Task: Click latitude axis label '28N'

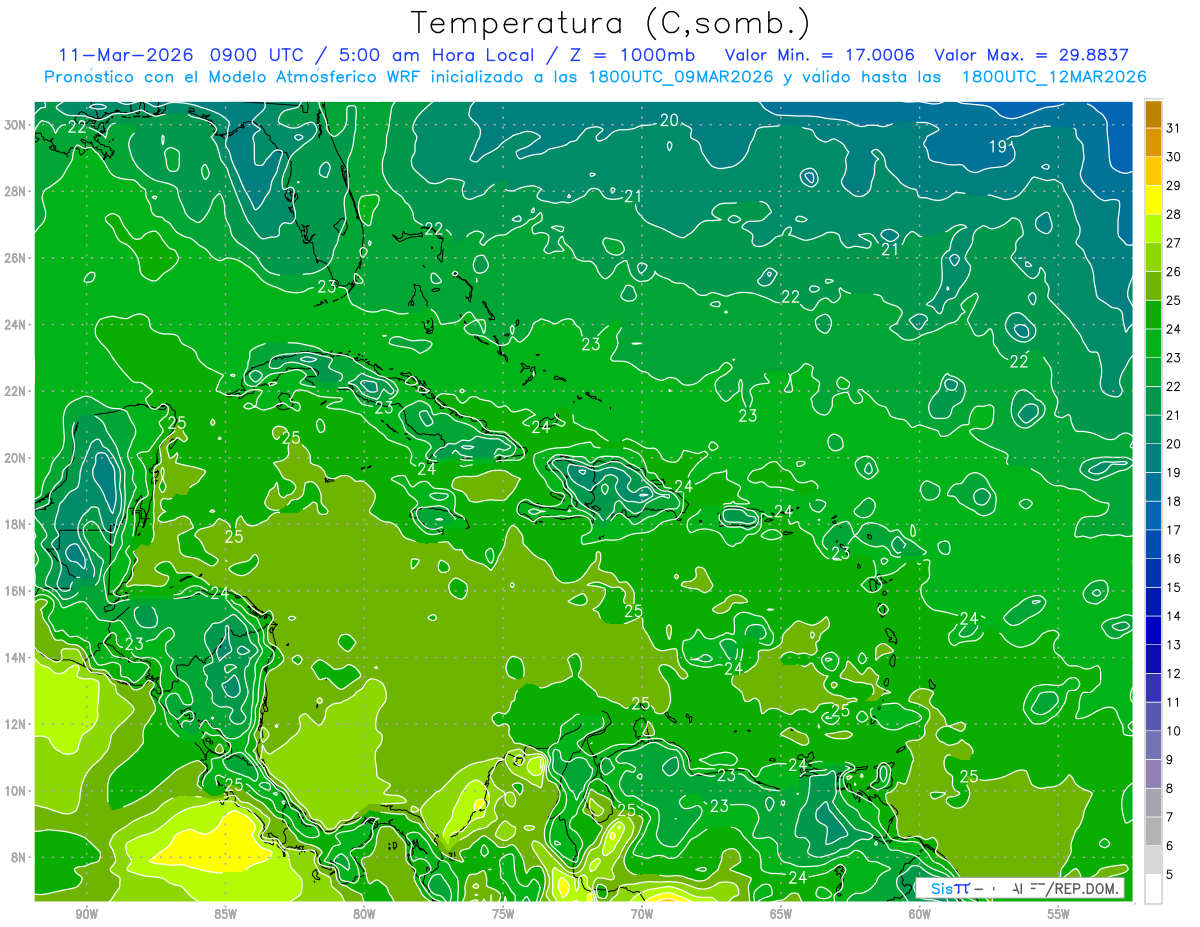Action: point(16,191)
